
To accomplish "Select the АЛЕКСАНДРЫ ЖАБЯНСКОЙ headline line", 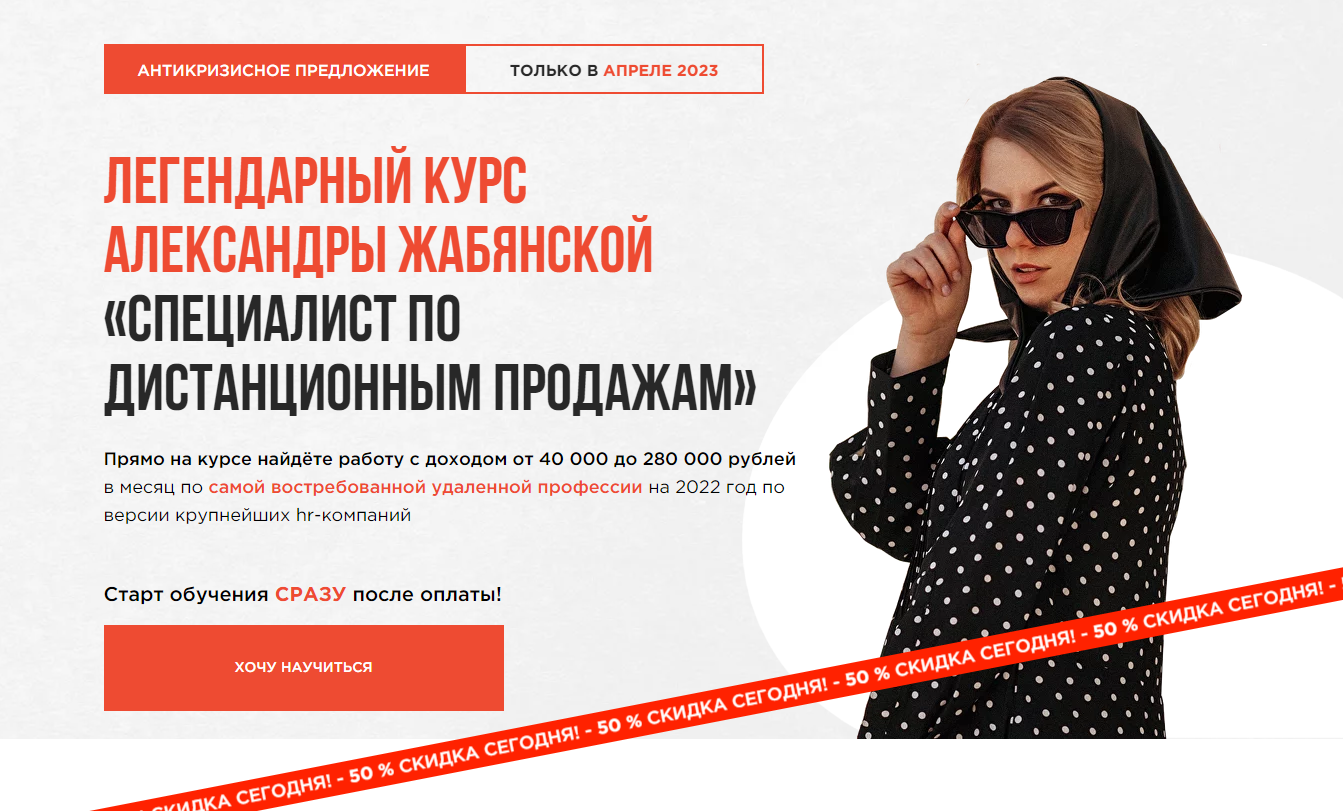I will [x=378, y=250].
